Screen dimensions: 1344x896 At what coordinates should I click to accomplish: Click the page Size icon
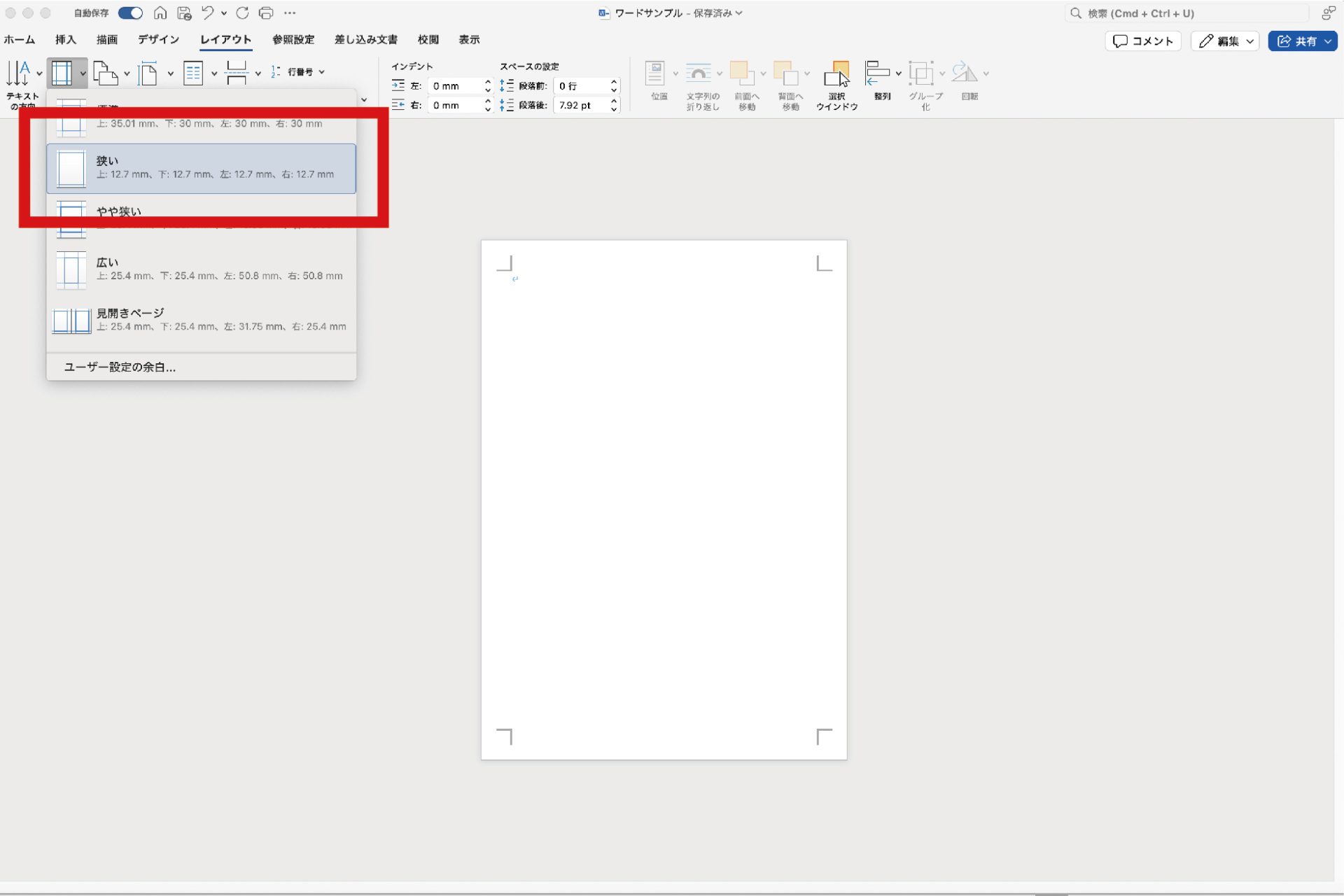point(148,73)
